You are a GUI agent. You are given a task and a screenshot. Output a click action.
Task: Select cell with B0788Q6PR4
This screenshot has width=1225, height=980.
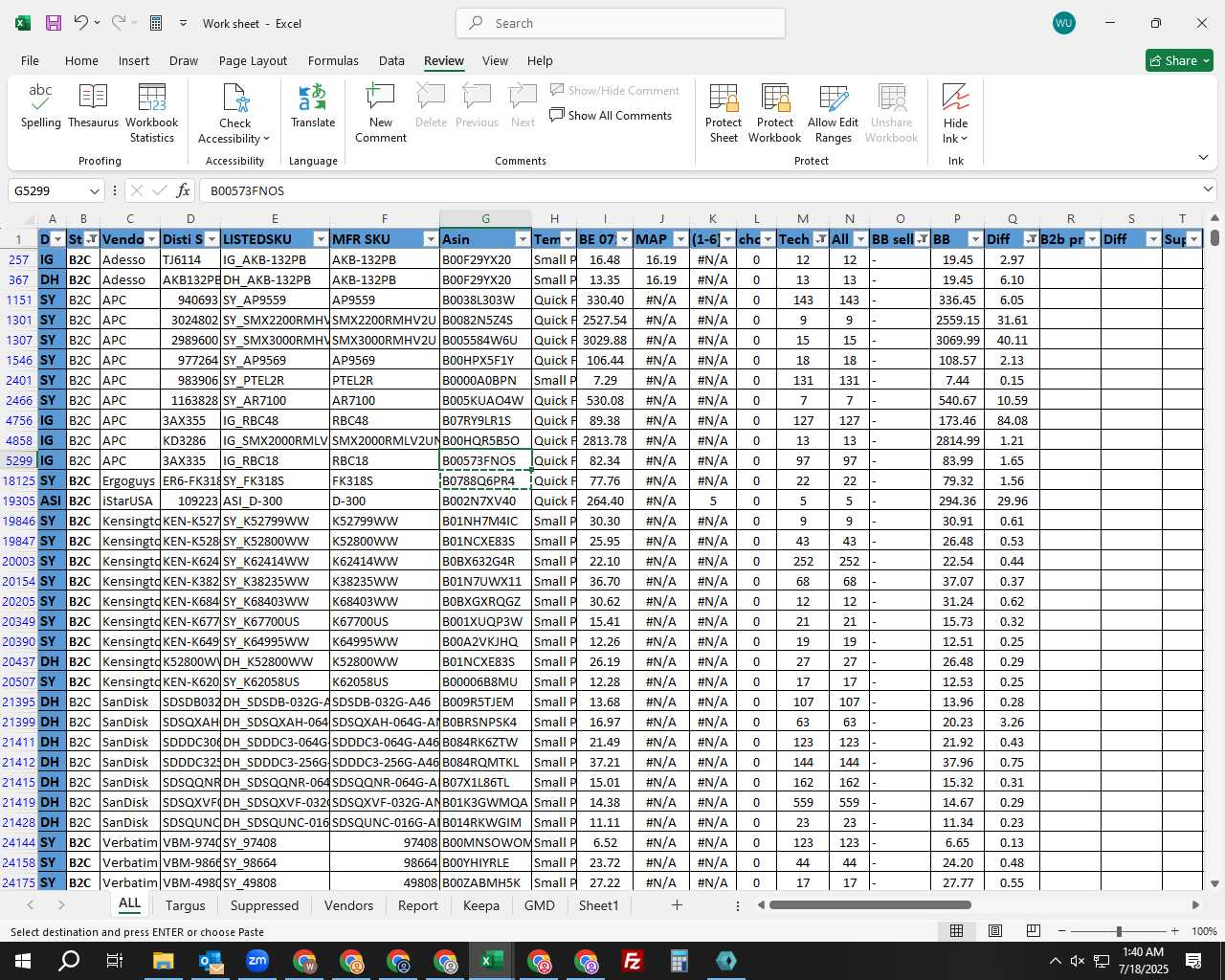(x=485, y=480)
